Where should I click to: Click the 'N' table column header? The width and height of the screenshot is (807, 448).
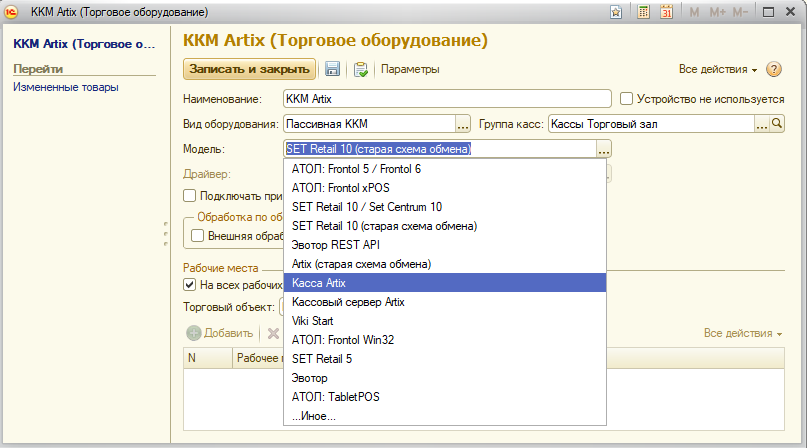[x=207, y=358]
